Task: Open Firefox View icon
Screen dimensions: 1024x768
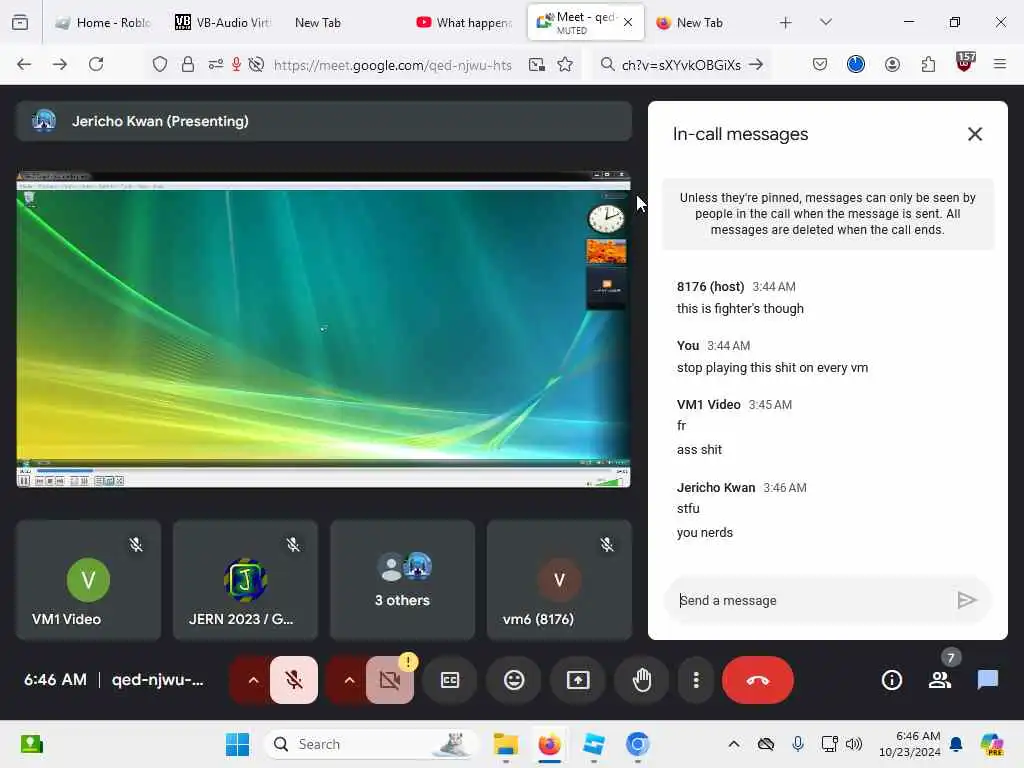Action: coord(20,23)
